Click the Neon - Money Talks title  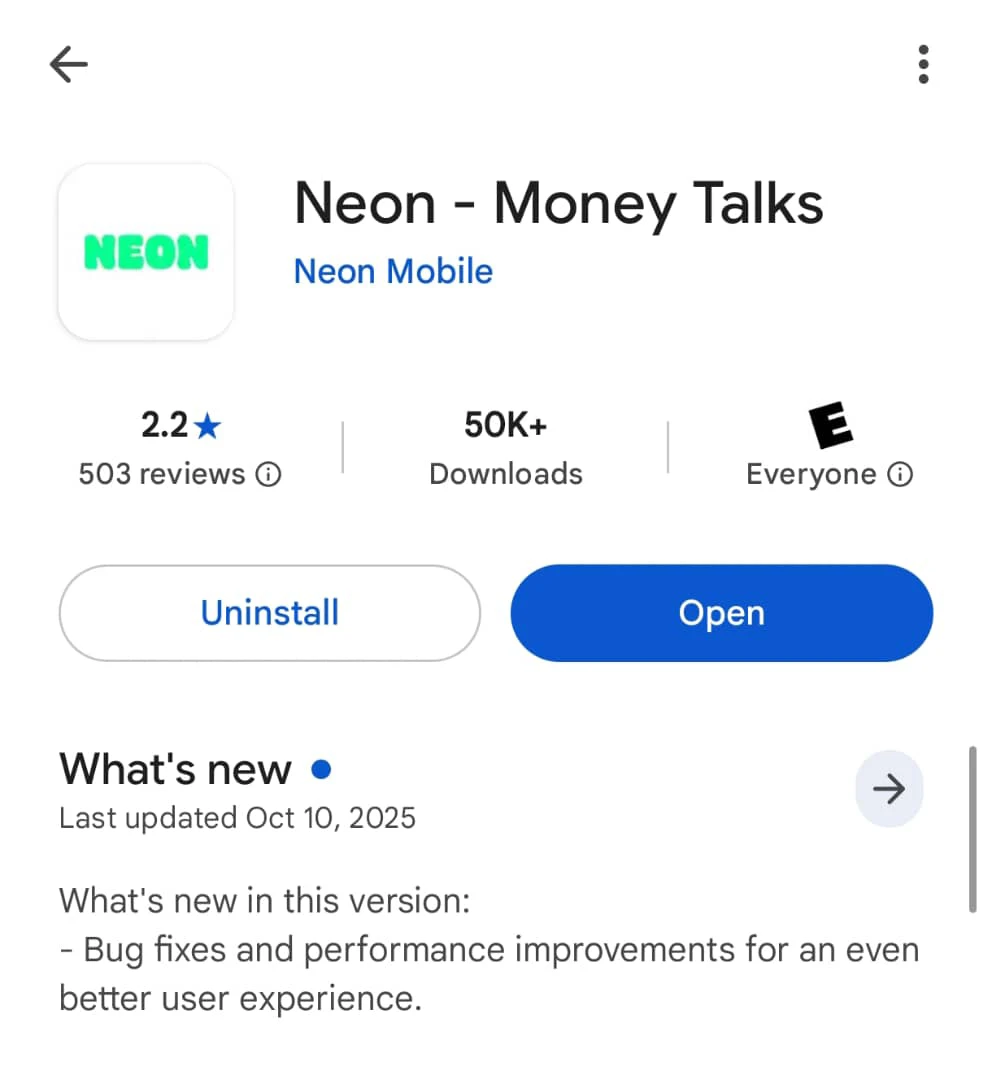[x=558, y=204]
